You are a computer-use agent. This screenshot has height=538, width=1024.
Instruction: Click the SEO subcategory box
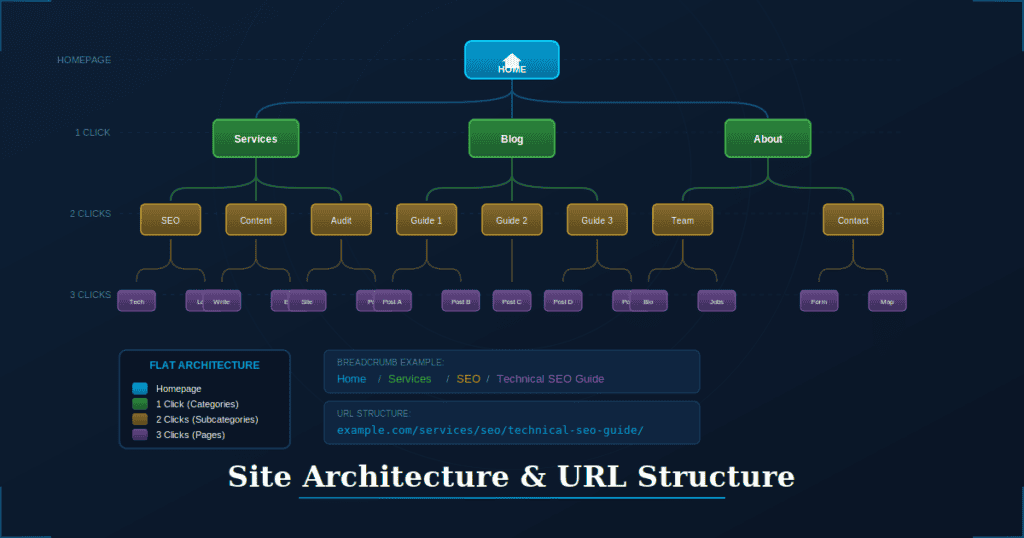(x=170, y=220)
